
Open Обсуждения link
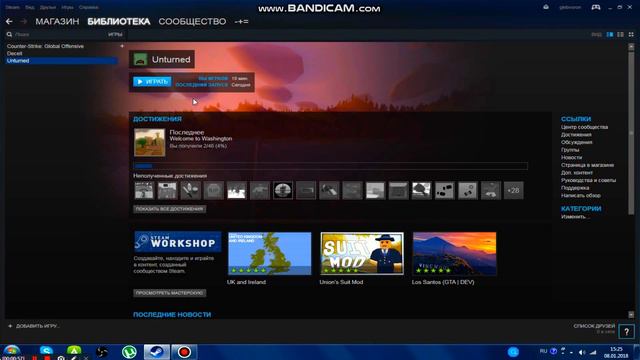coord(576,142)
